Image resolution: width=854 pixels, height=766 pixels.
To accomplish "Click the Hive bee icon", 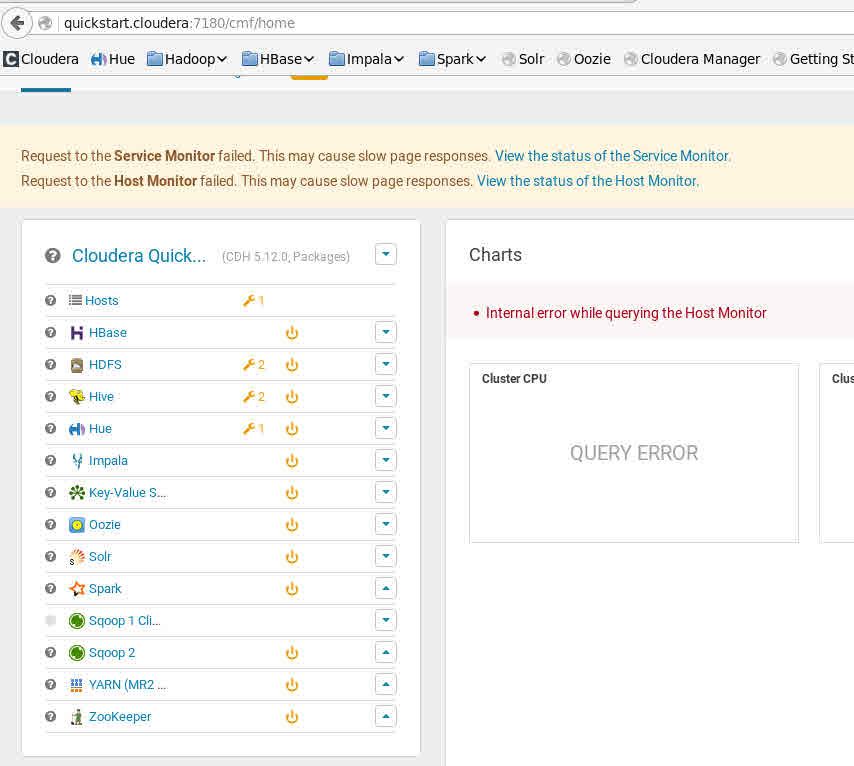I will 77,397.
